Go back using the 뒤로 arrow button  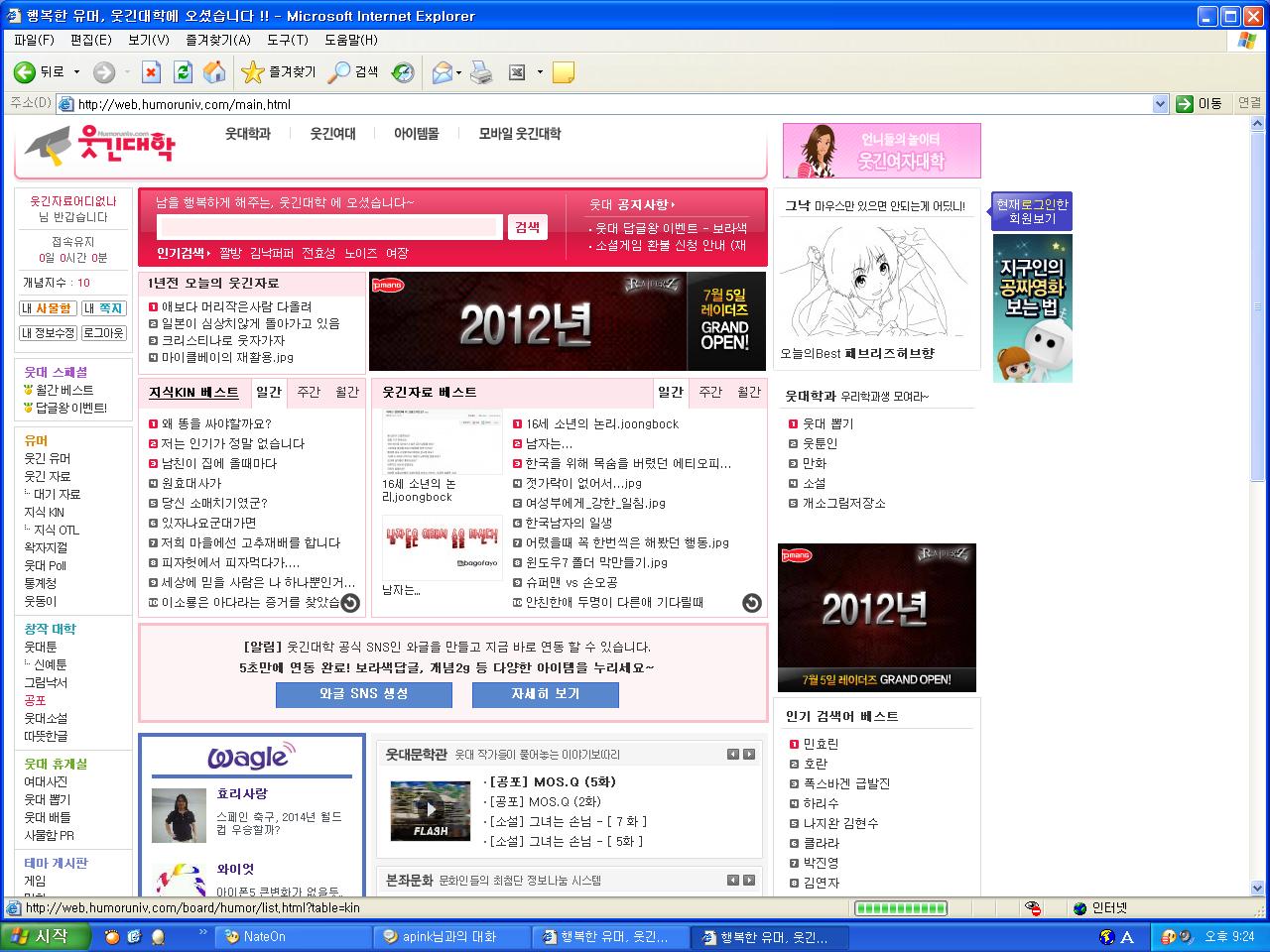40,72
